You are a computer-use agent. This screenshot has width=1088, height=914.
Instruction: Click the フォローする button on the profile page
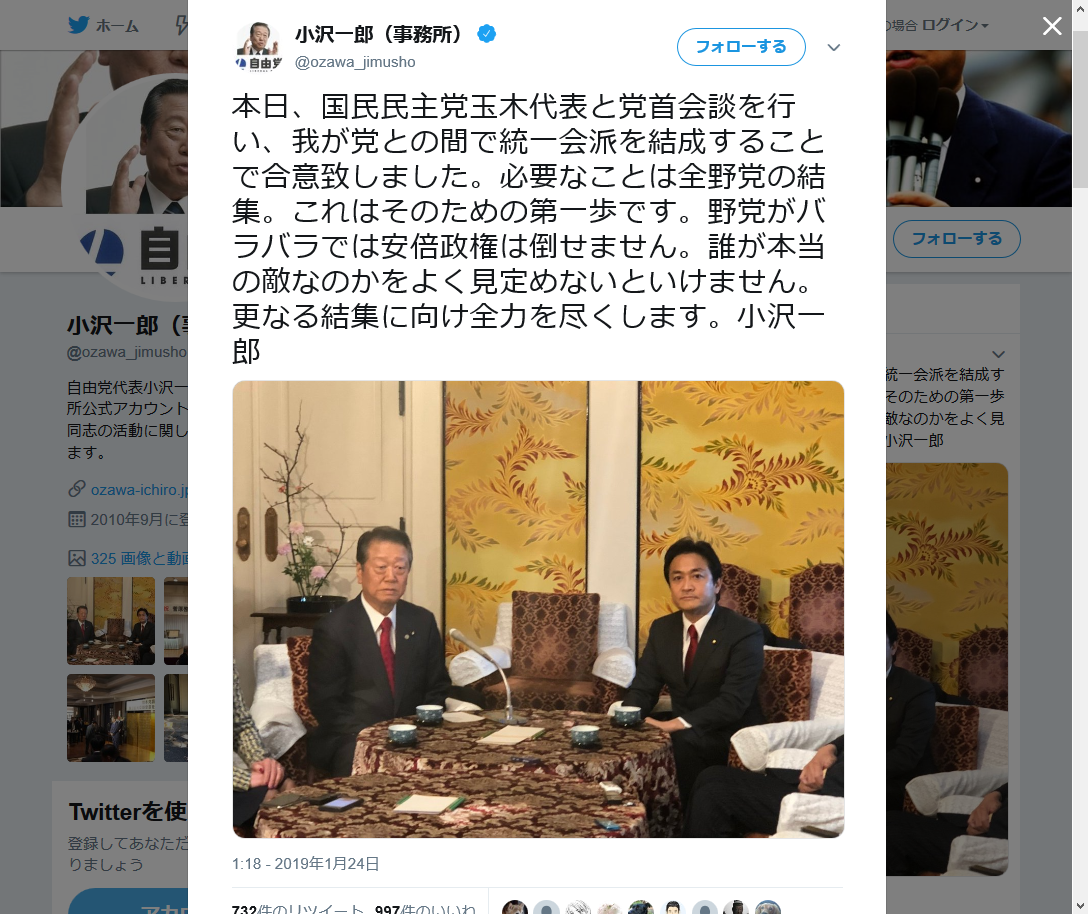coord(956,239)
